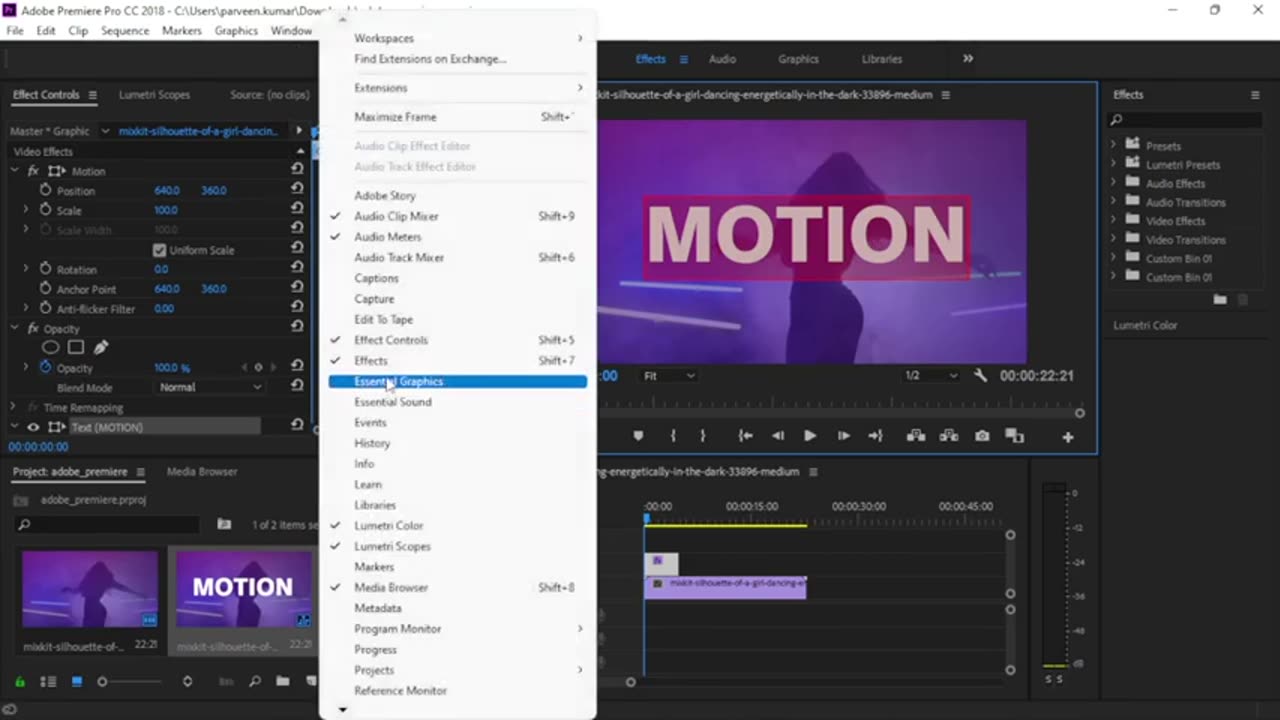Toggle the Position animation stopwatch
1280x720 pixels.
click(x=45, y=190)
